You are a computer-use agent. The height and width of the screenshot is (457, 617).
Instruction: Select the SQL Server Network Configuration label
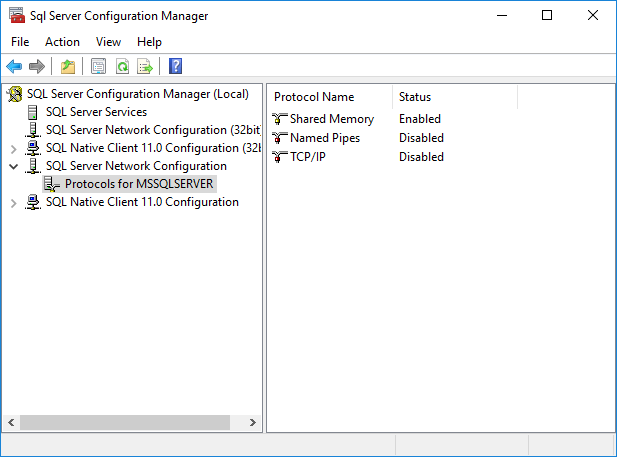click(x=136, y=166)
